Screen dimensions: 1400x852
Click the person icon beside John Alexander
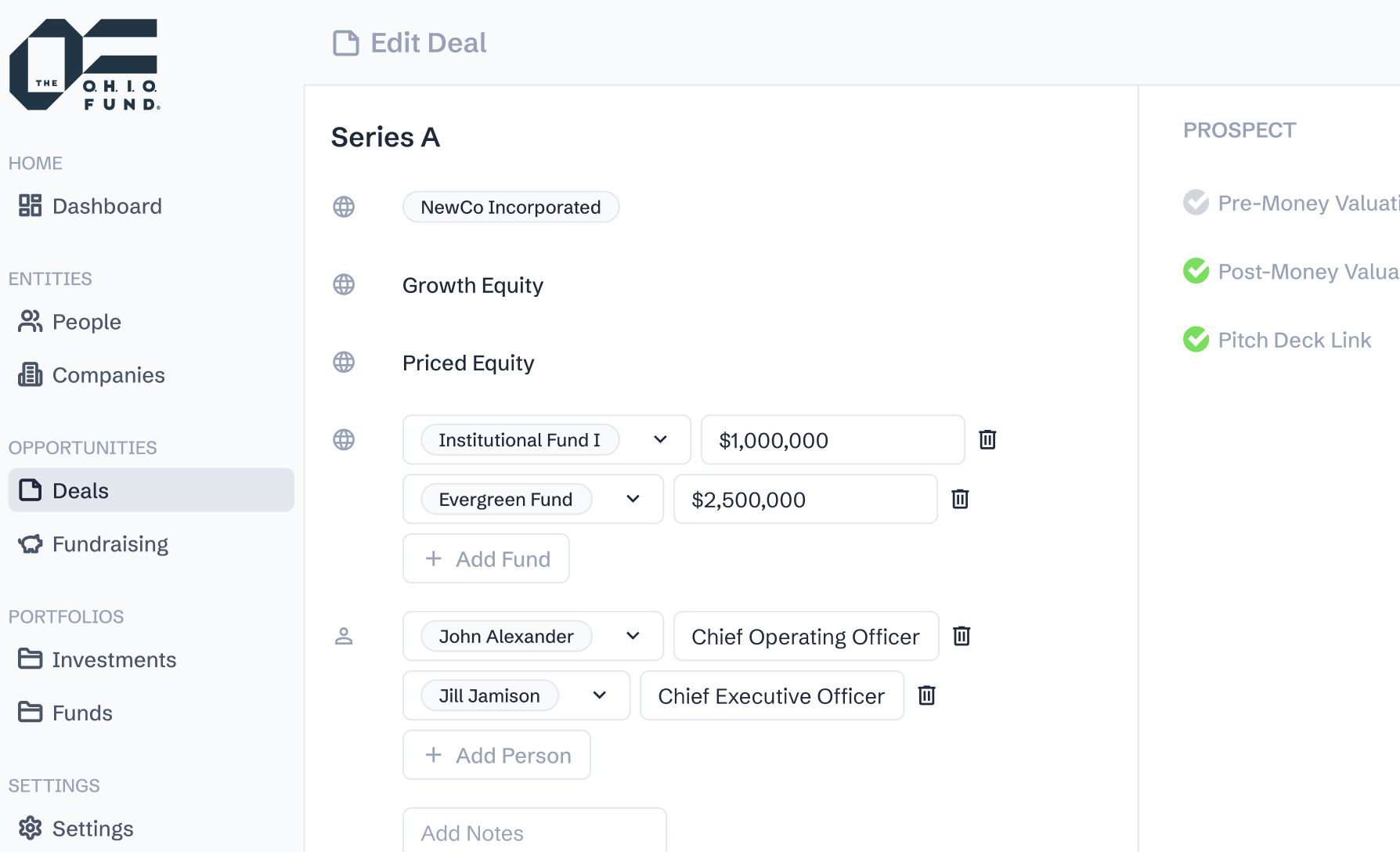[x=344, y=636]
